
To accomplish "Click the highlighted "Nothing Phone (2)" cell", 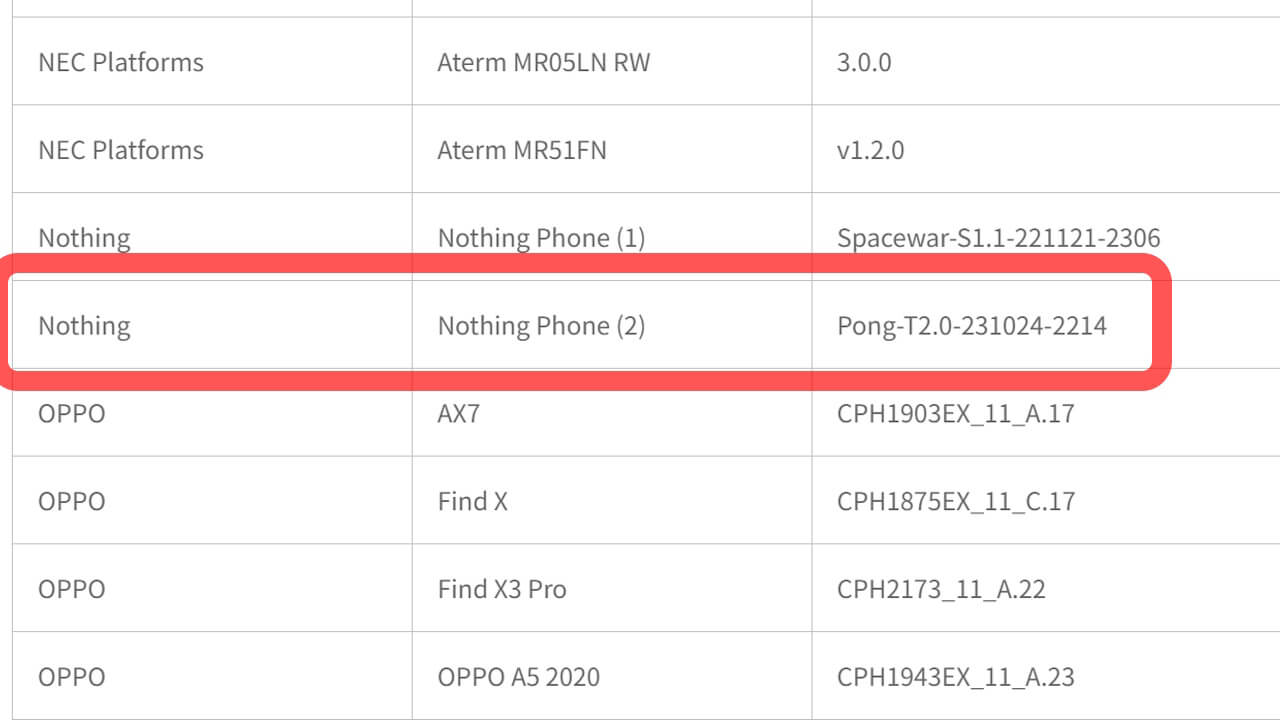I will point(541,326).
